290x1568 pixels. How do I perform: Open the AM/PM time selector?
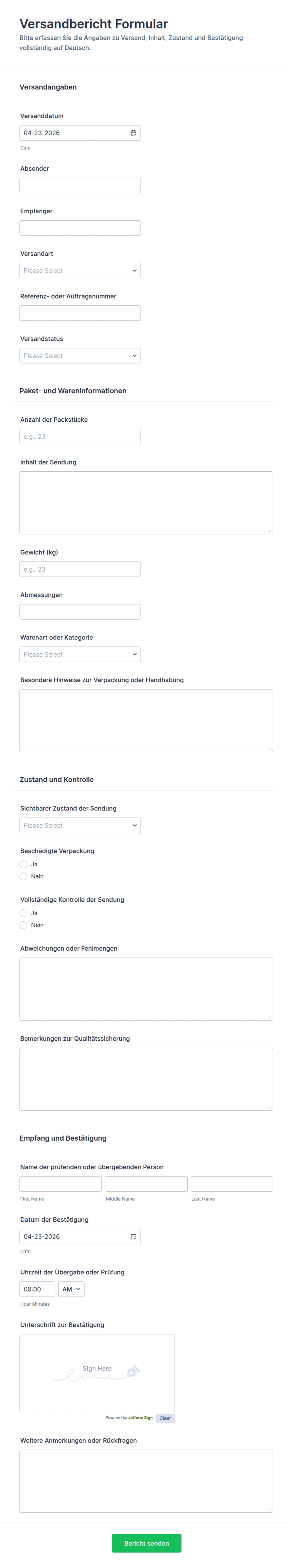pos(71,1289)
